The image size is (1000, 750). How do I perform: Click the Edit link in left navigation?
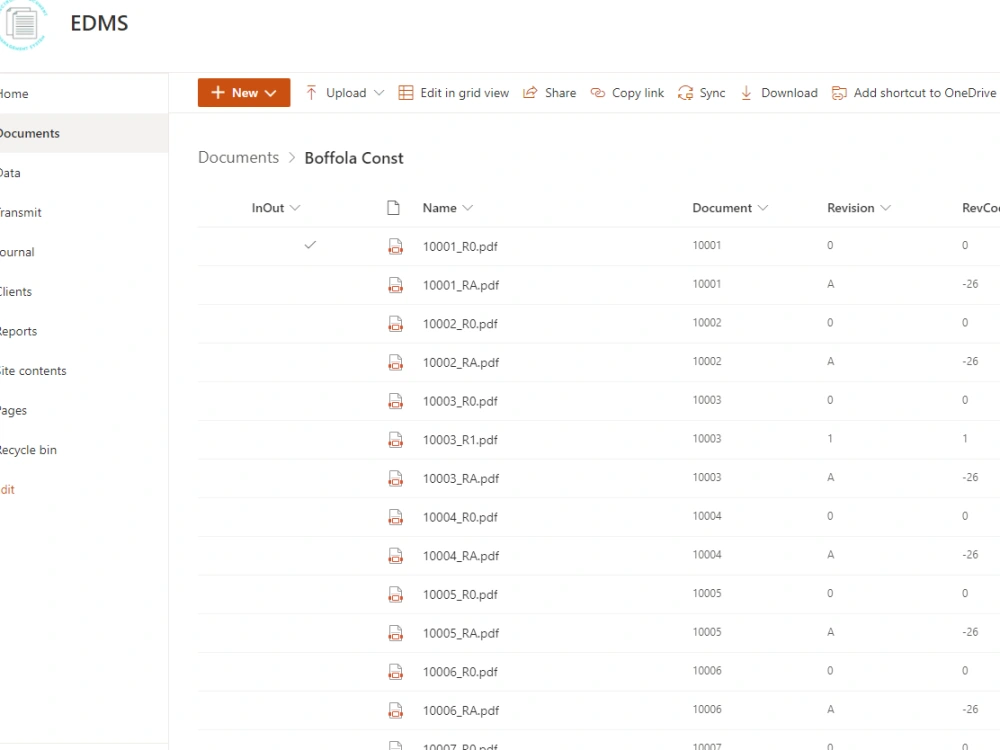tap(7, 489)
